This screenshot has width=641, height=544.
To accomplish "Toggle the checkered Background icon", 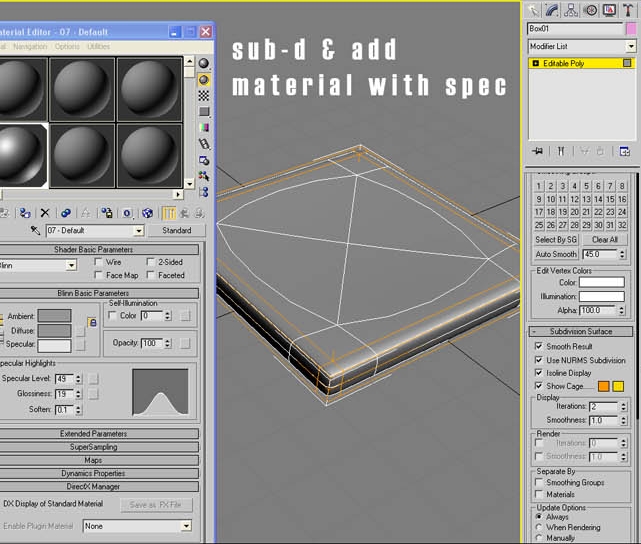I will click(x=204, y=96).
